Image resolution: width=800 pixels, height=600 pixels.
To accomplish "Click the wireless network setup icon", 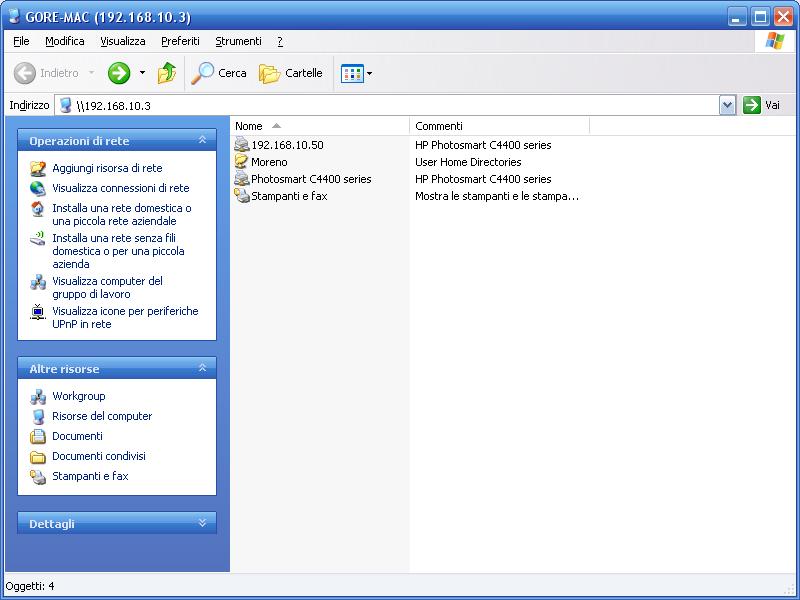I will pos(38,239).
